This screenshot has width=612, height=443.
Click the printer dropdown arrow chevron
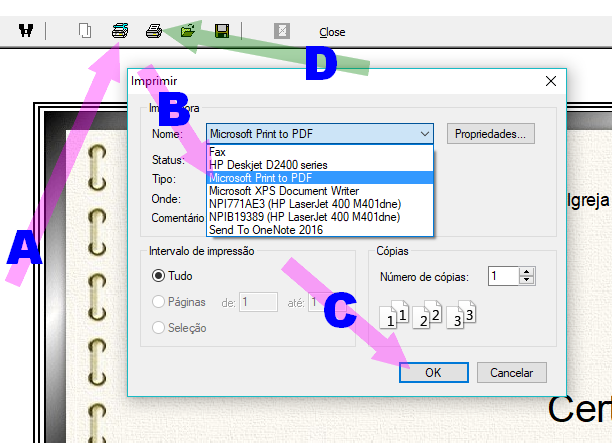[425, 134]
